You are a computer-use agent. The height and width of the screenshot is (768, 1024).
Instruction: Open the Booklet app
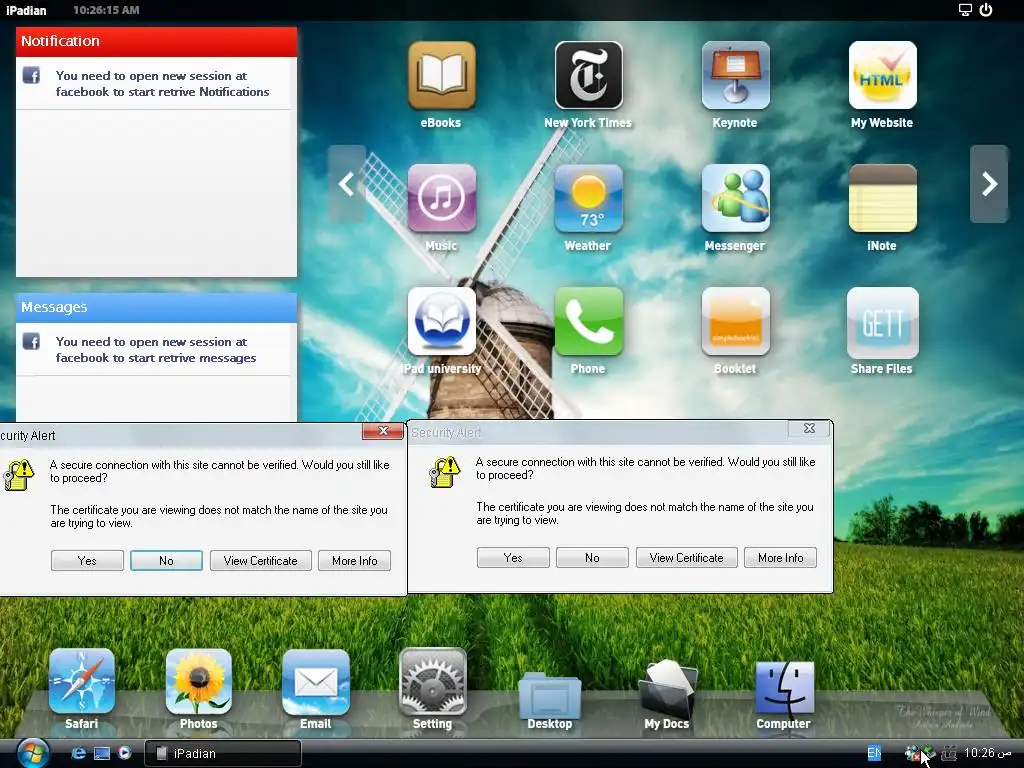(x=735, y=321)
